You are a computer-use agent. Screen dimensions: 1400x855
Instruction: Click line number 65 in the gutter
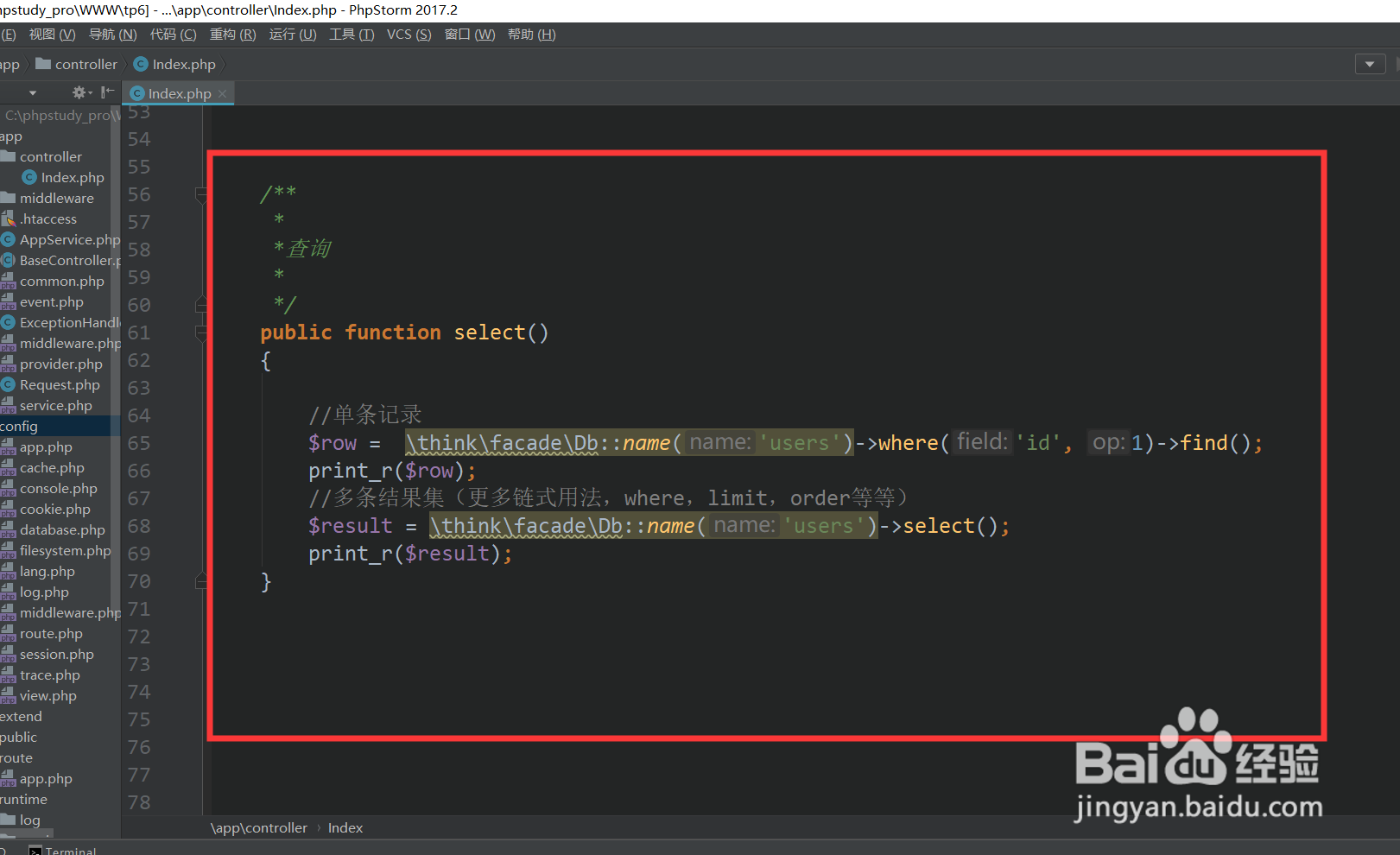point(139,443)
